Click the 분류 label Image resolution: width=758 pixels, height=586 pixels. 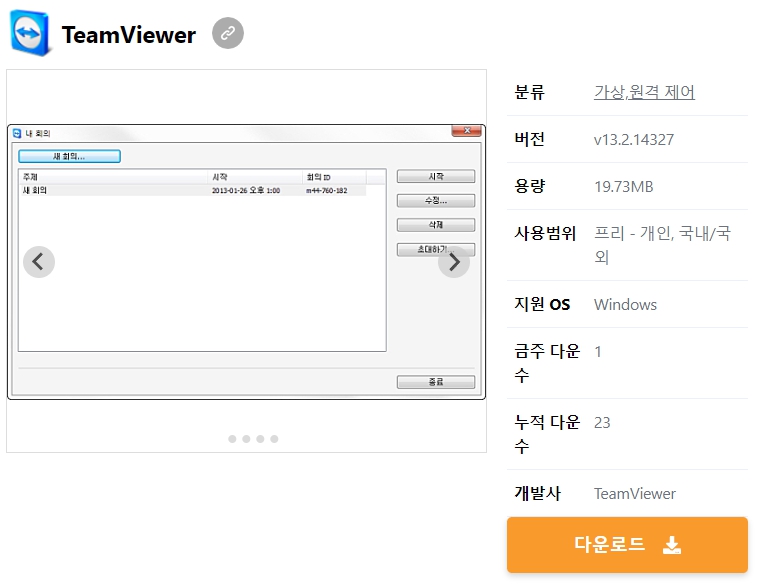(x=530, y=92)
